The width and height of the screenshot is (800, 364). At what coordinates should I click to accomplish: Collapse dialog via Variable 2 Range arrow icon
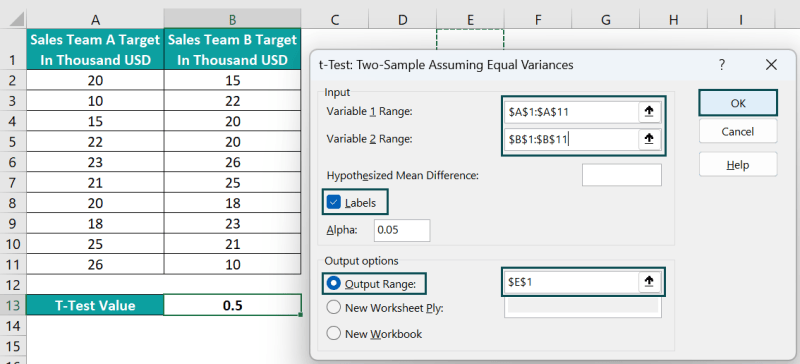649,139
